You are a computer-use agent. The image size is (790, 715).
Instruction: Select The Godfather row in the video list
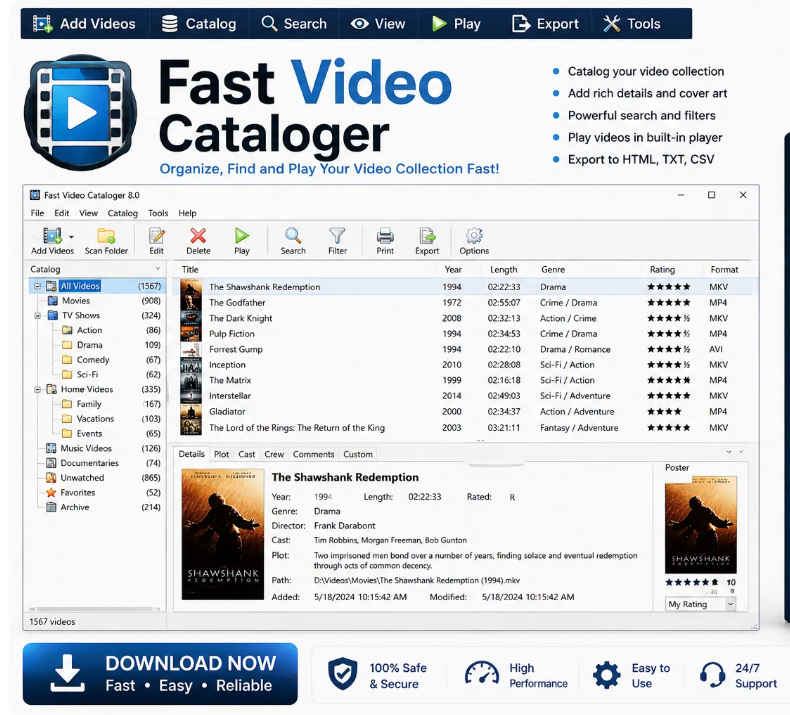[464, 302]
